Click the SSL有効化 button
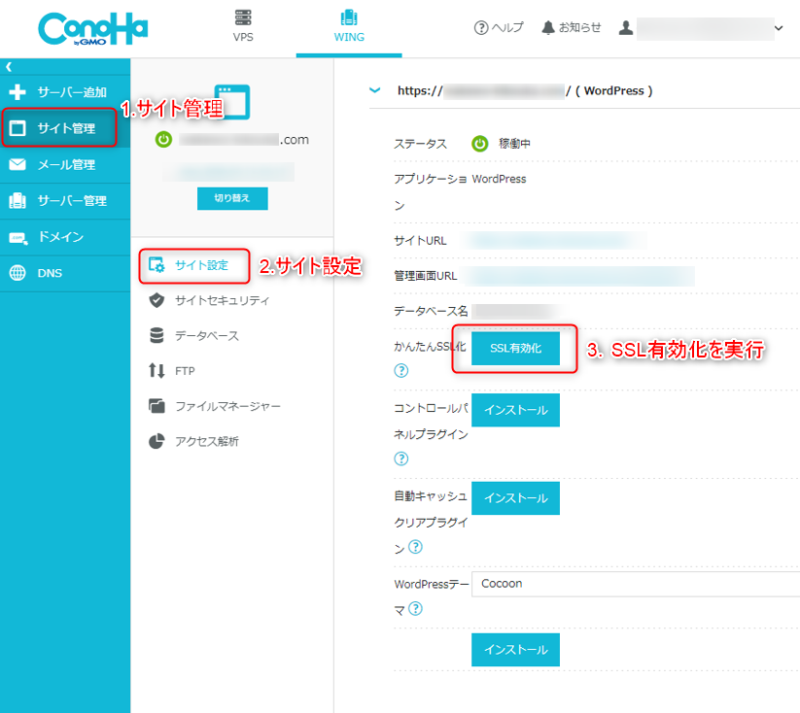 click(515, 348)
